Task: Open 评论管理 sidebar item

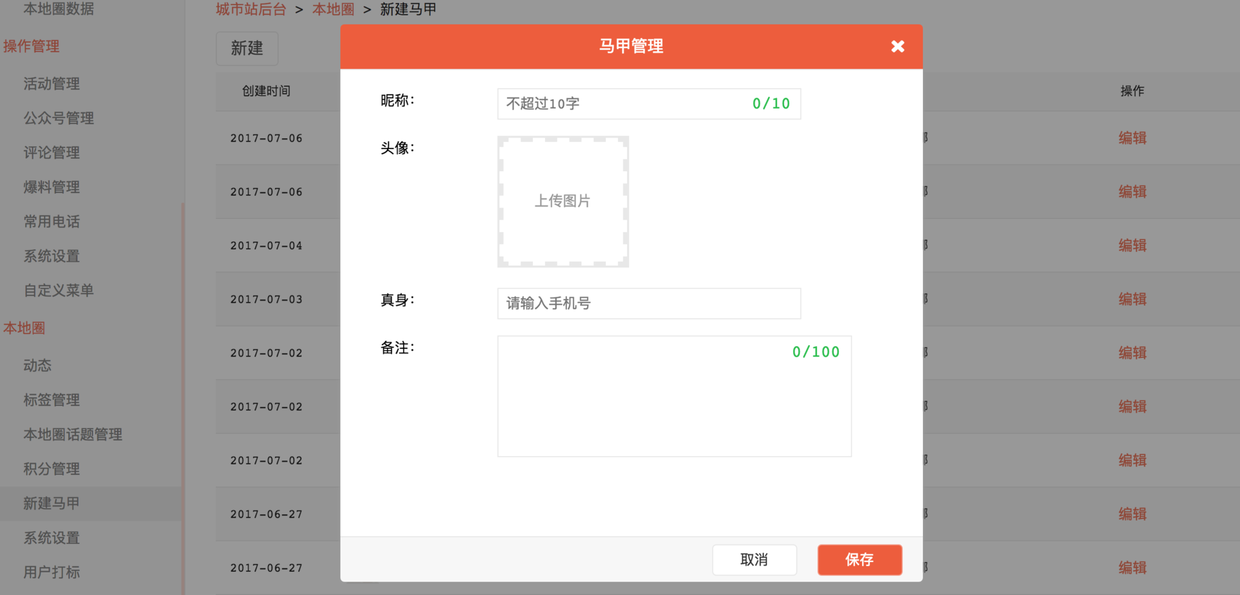Action: (x=52, y=153)
